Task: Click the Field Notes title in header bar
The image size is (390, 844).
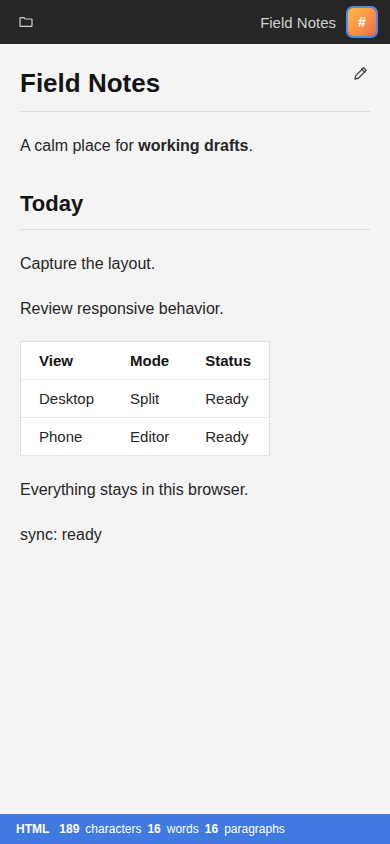Action: 298,23
